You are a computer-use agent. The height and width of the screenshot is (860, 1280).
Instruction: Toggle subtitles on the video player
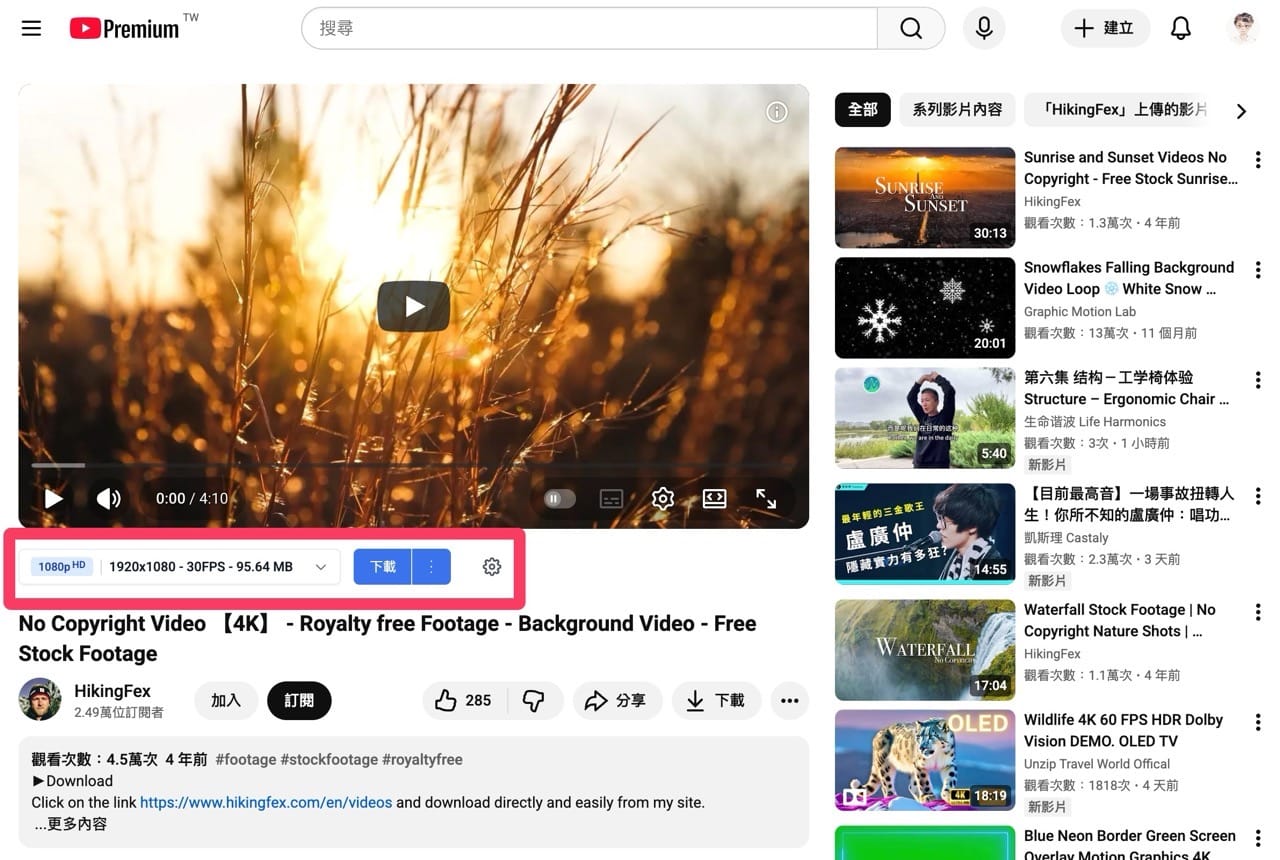pos(611,498)
